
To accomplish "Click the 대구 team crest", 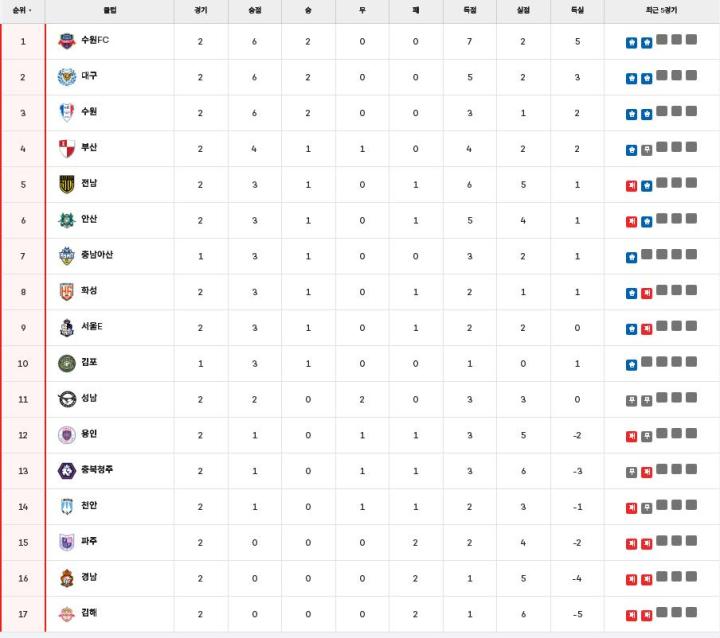I will click(x=67, y=77).
